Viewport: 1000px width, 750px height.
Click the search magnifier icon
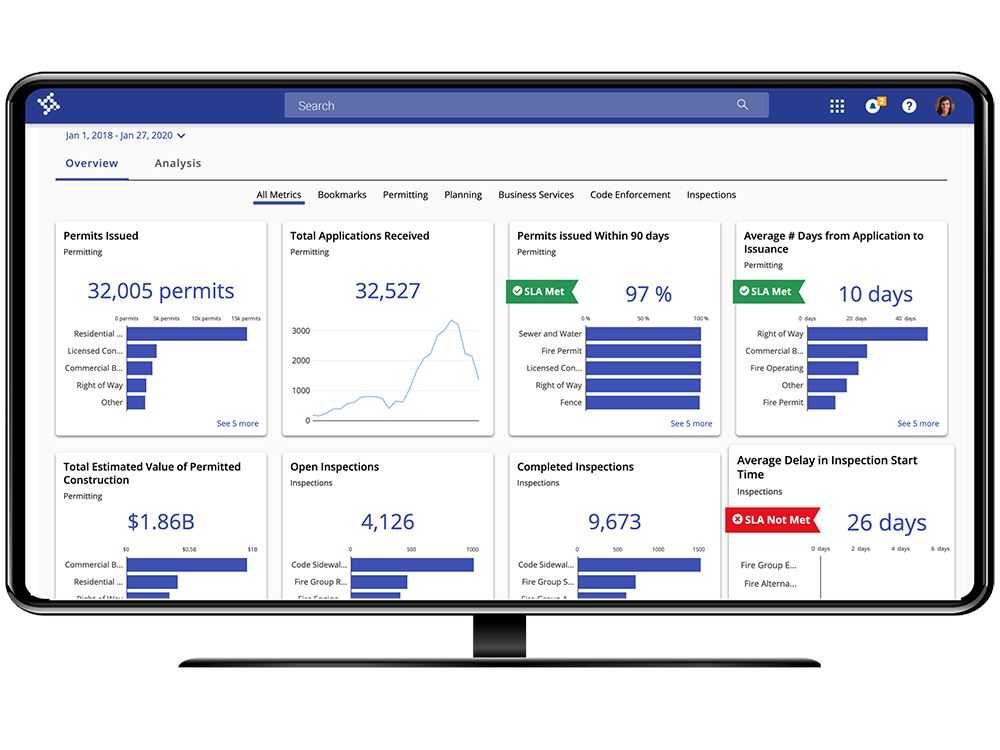[742, 105]
